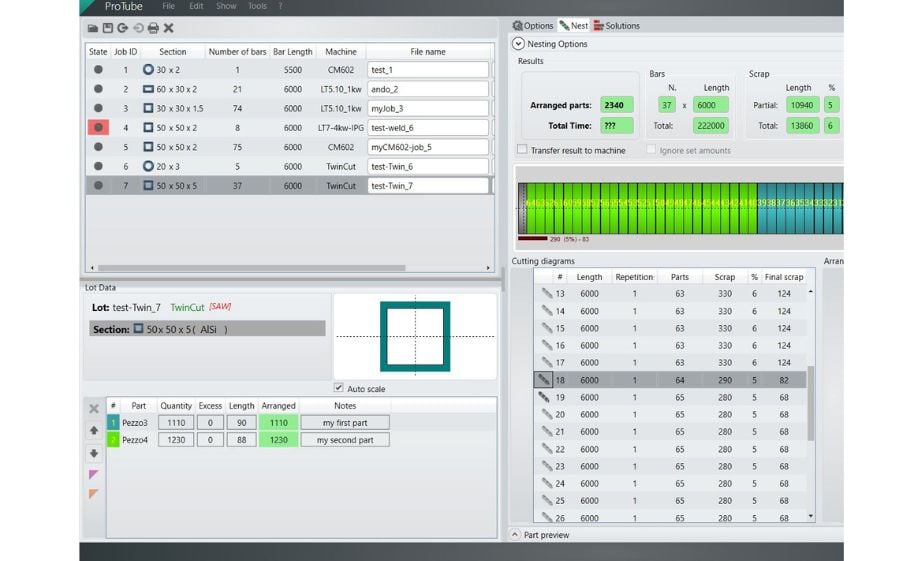923x561 pixels.
Task: Click the teal Pezzo3 color swatch
Action: point(113,423)
